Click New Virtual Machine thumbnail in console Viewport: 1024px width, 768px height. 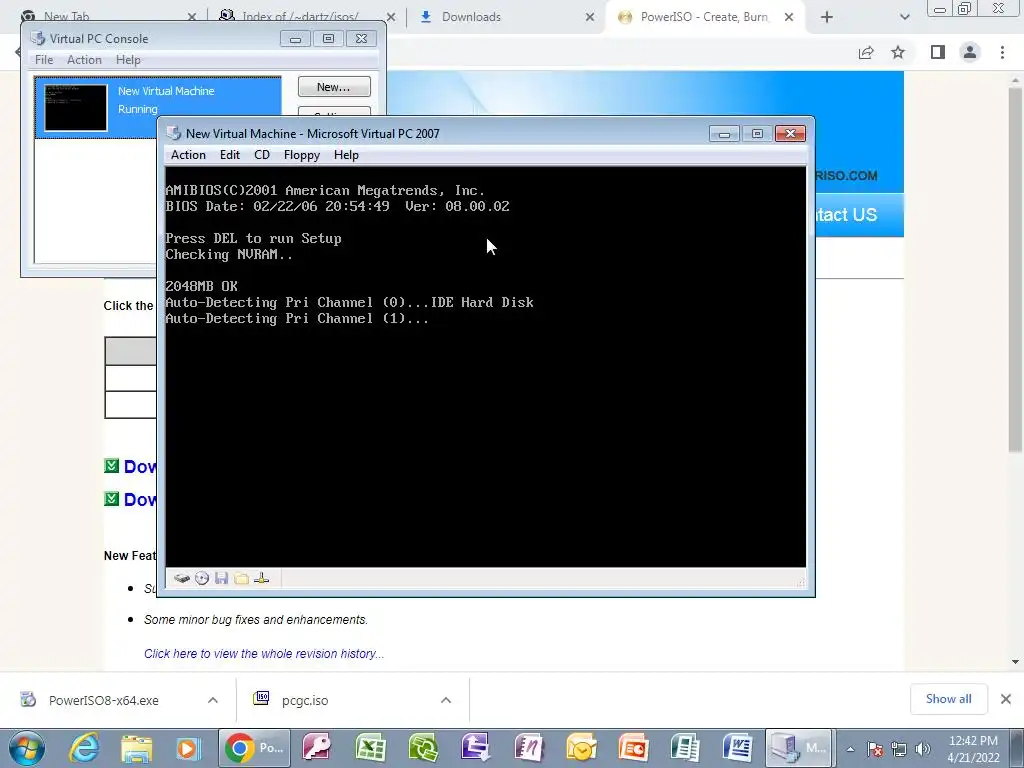coord(76,107)
